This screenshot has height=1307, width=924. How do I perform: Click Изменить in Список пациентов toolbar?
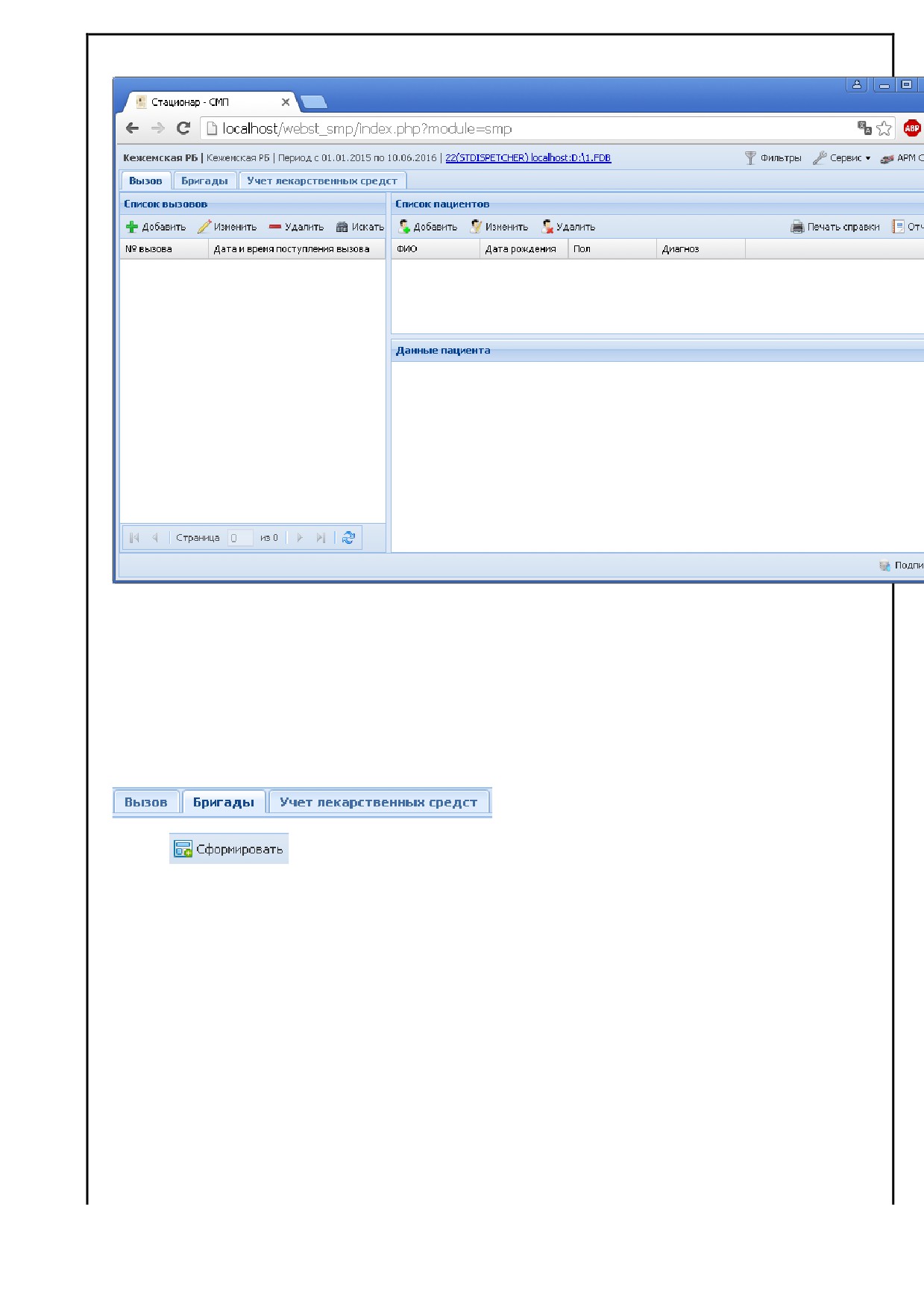(499, 227)
